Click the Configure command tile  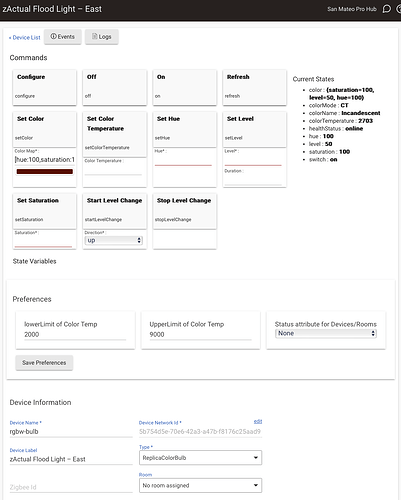click(x=45, y=87)
